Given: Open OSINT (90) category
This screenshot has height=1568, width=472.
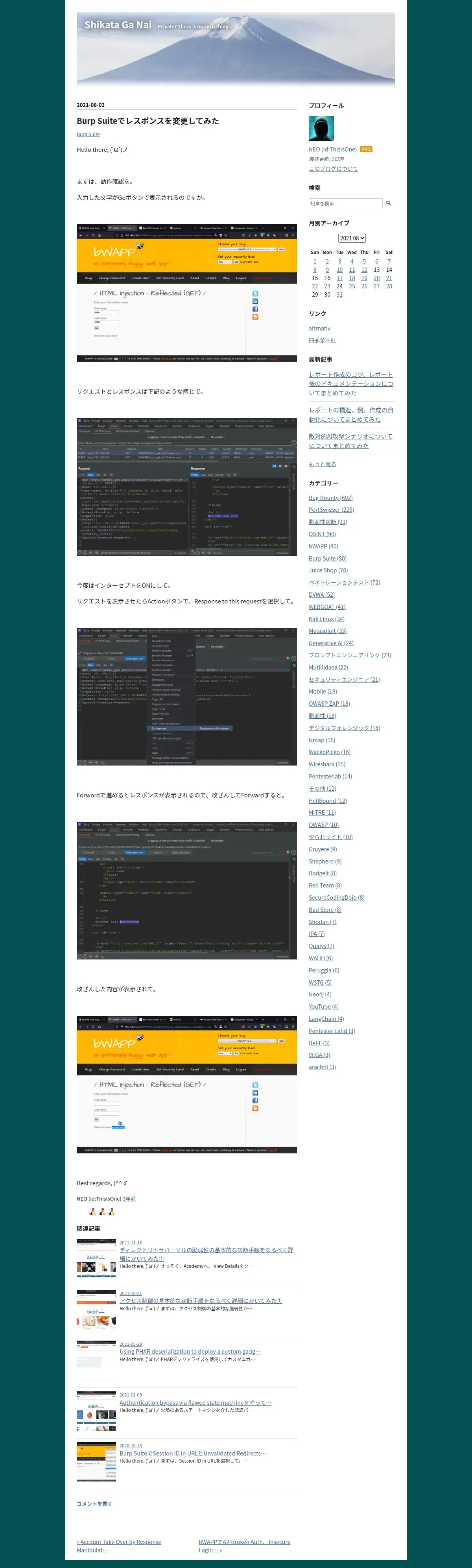Looking at the screenshot, I should pos(323,535).
